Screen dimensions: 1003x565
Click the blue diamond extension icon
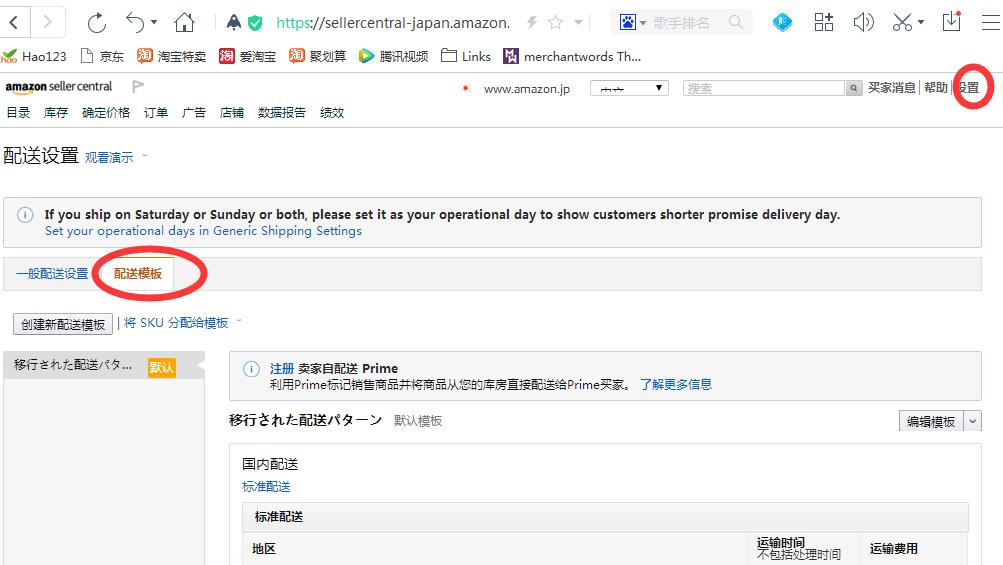[x=782, y=23]
